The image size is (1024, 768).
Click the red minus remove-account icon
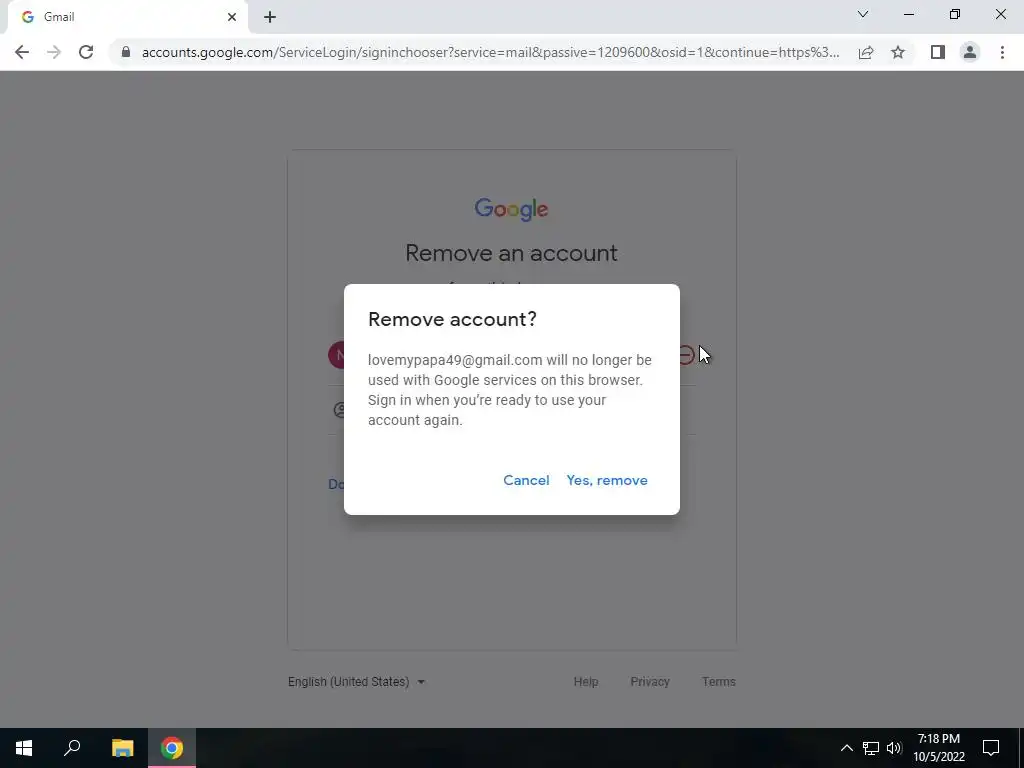pyautogui.click(x=686, y=355)
